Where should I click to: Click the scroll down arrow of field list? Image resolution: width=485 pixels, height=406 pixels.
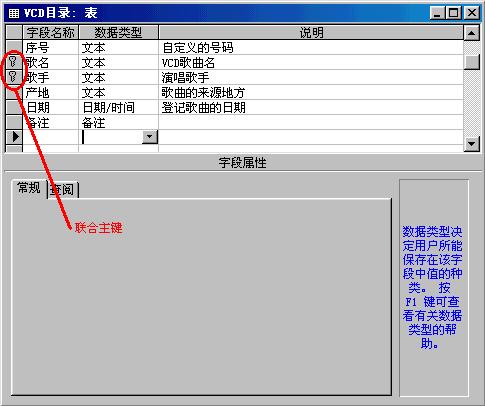pos(471,144)
